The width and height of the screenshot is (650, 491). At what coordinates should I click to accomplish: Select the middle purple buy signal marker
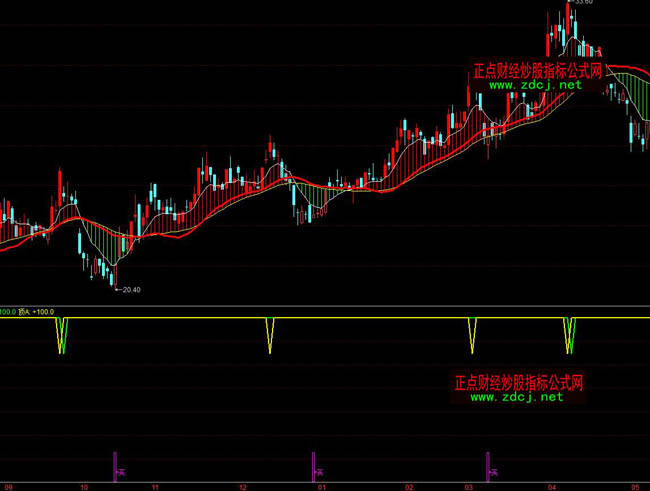pyautogui.click(x=314, y=463)
